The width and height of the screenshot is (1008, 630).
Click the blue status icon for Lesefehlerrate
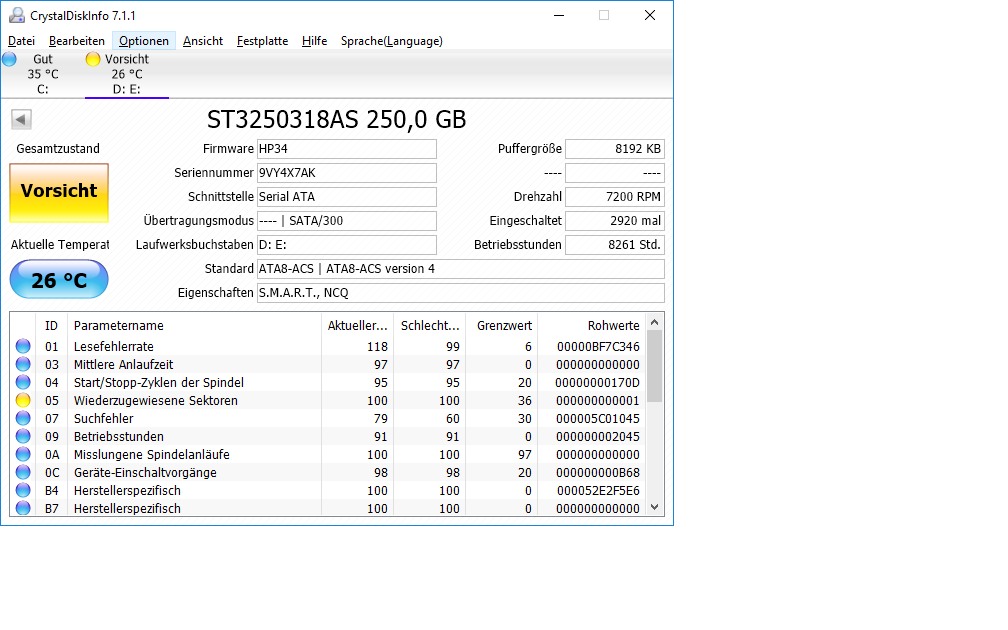pos(23,346)
